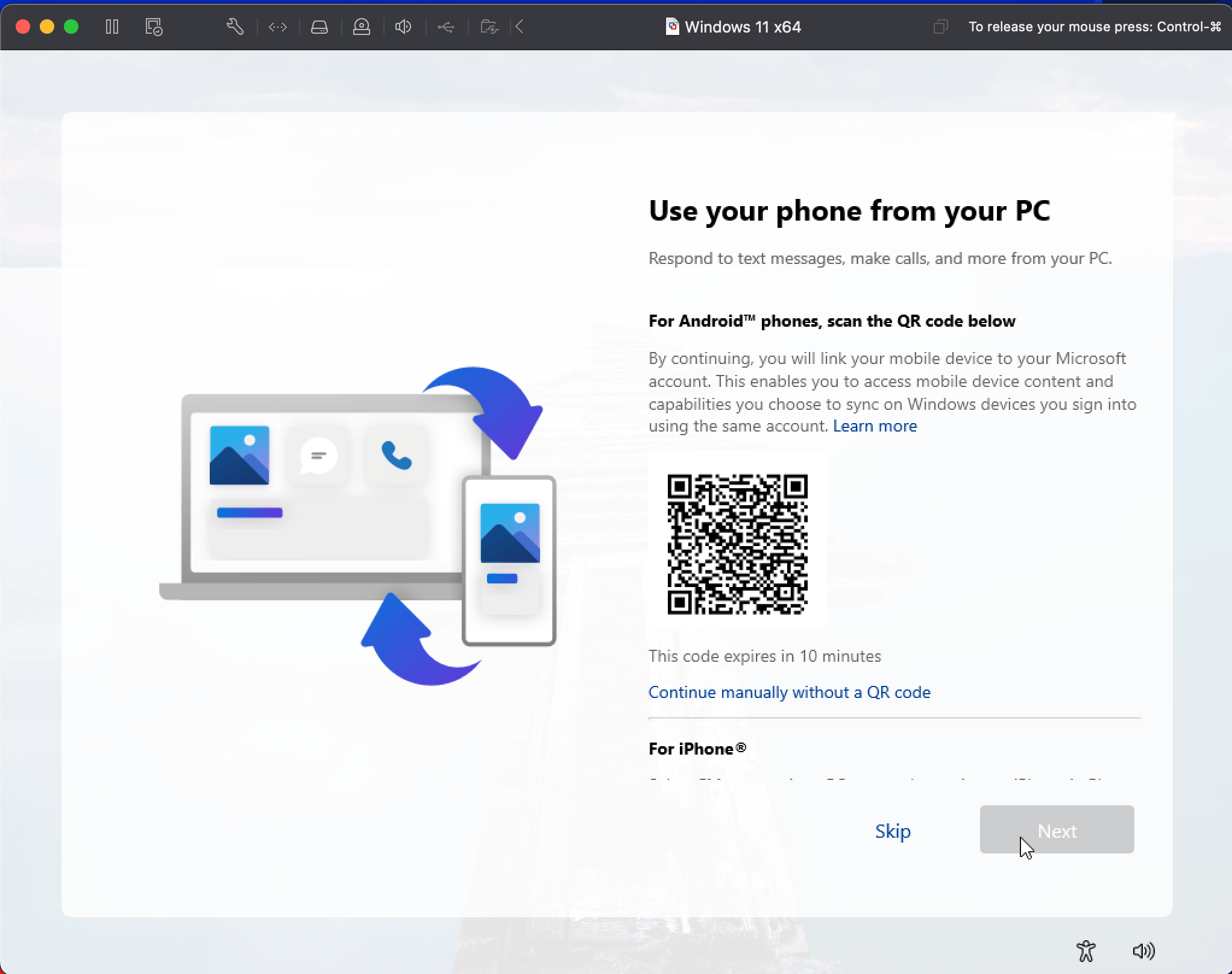Screen dimensions: 1232x974
Task: Click the sound card speaker icon in toolbar
Action: pos(403,27)
